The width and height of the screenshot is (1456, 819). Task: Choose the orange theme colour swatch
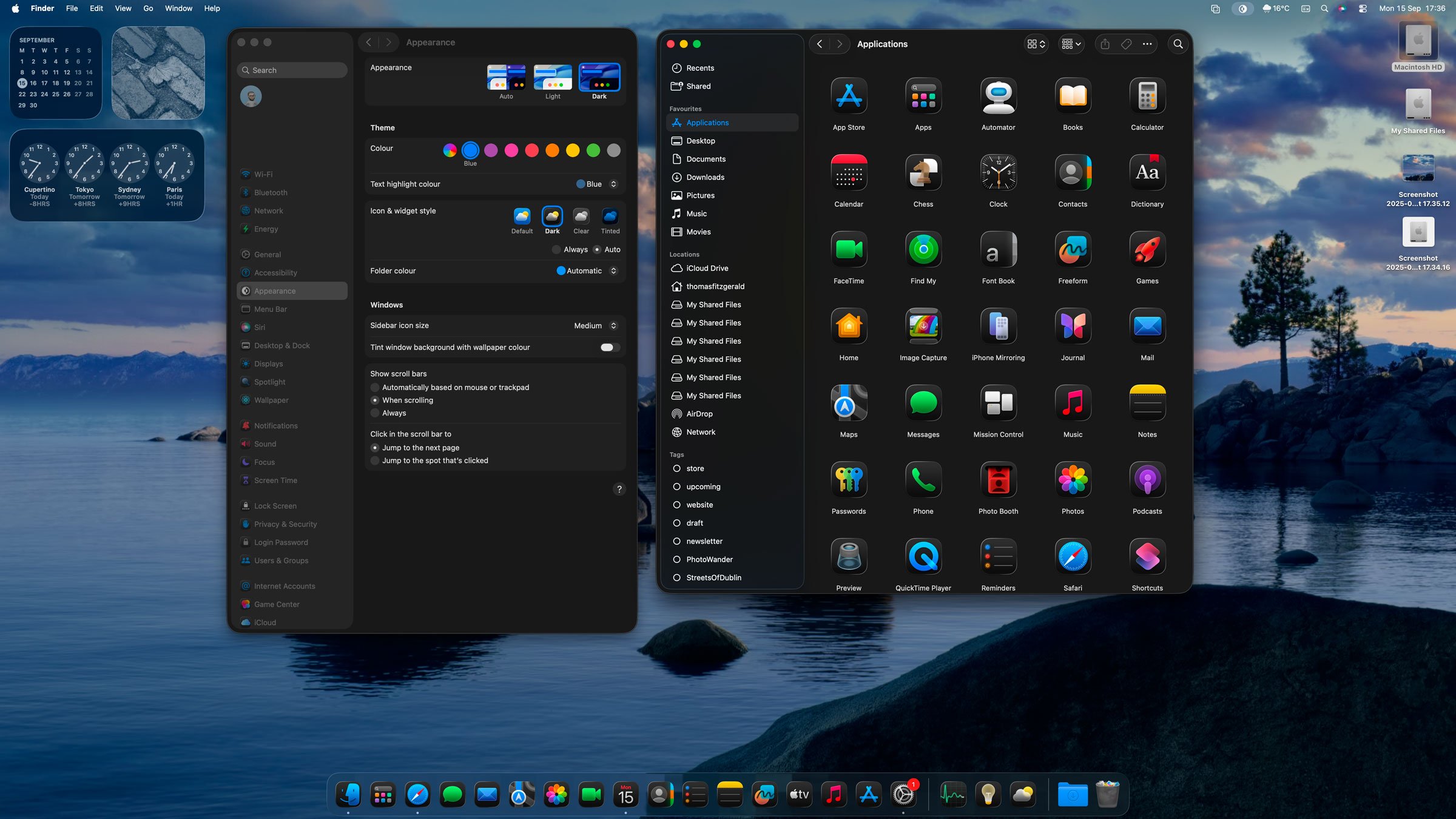pos(552,150)
